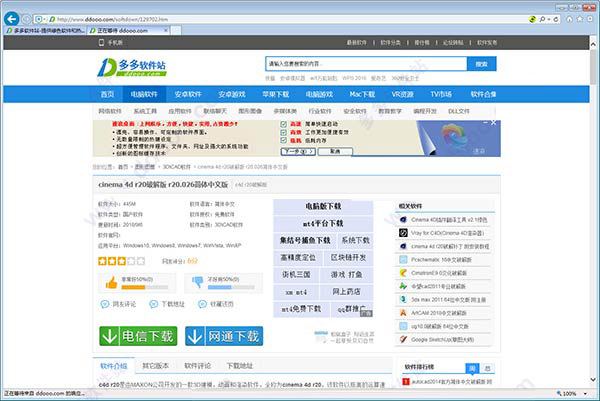Select the 软件合集 navigation item
Viewport: 600px width, 401px height.
point(483,94)
